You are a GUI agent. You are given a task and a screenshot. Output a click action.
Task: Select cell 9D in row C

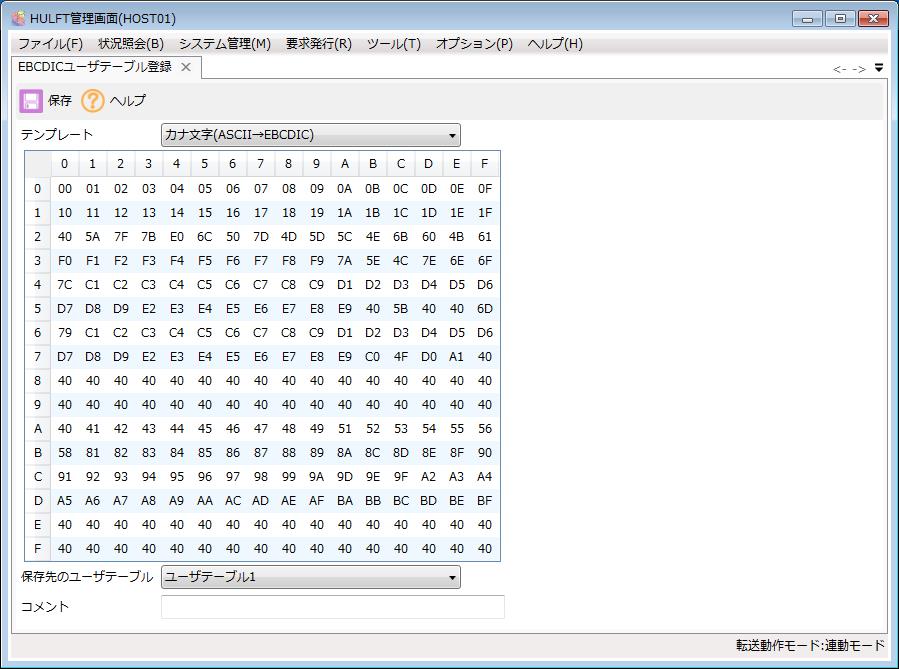[345, 477]
